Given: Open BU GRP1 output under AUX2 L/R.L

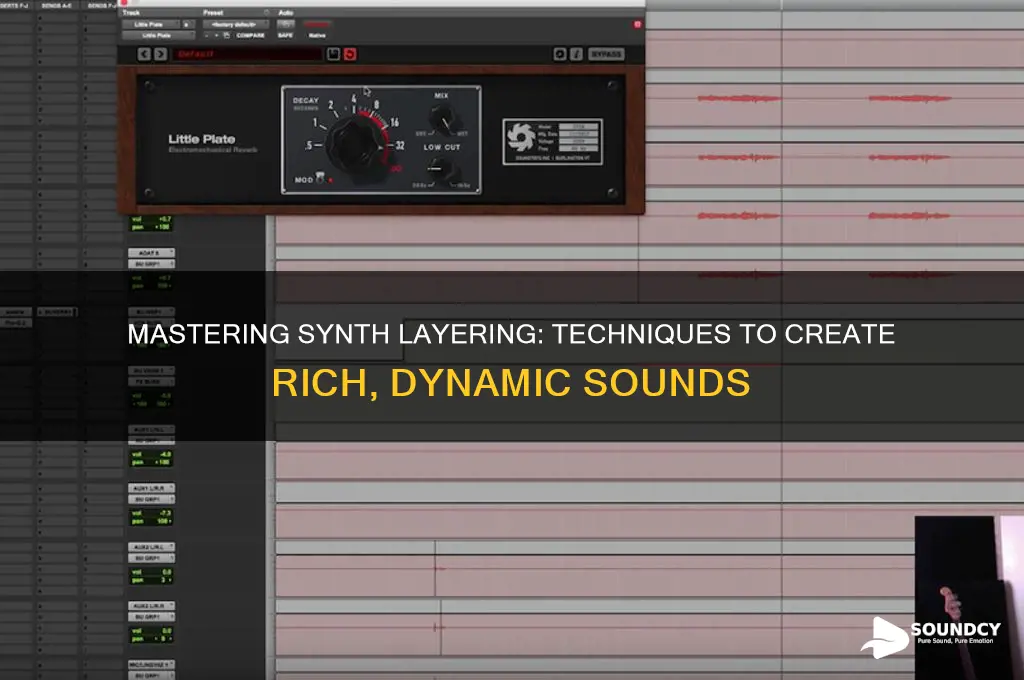Looking at the screenshot, I should [x=151, y=558].
